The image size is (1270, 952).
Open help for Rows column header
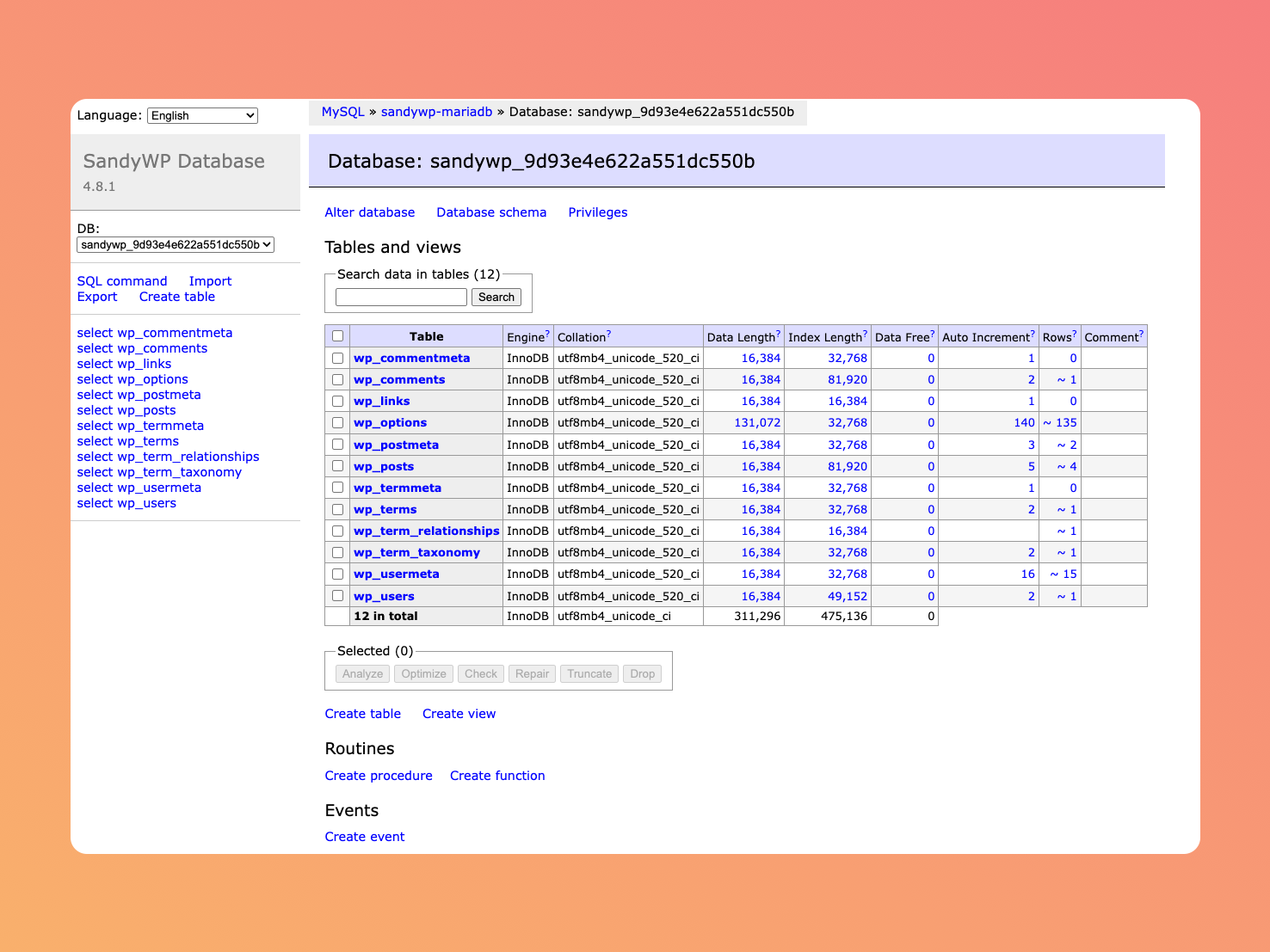tap(1074, 333)
